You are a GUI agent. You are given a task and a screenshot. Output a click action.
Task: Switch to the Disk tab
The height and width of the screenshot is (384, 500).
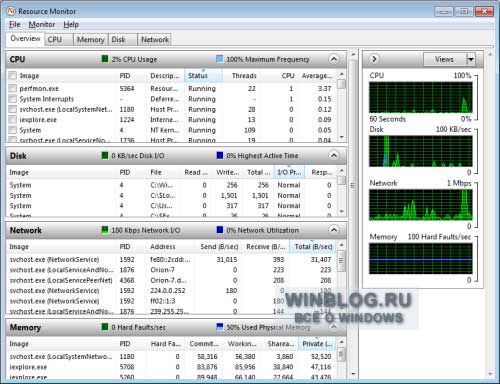tap(122, 39)
